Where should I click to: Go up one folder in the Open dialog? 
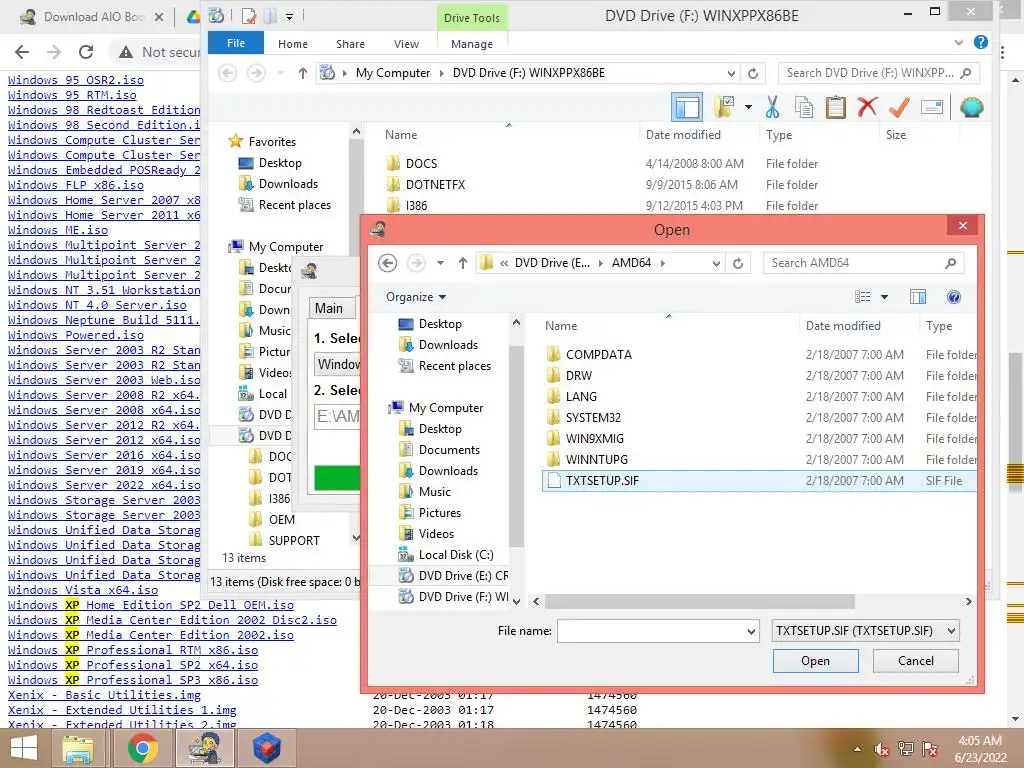tap(462, 263)
